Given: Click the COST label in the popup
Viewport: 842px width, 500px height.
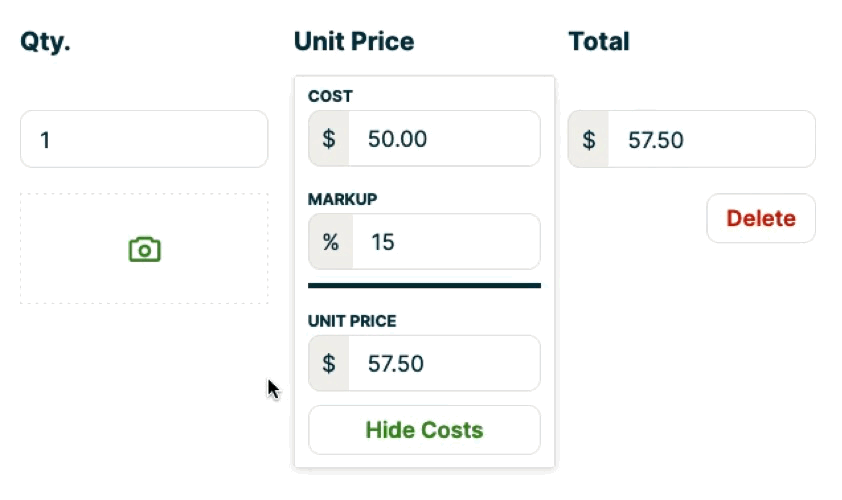Looking at the screenshot, I should 331,97.
